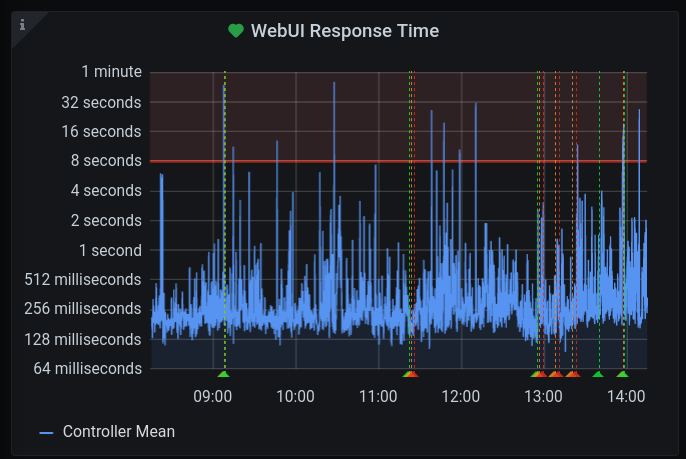Click the 13:00 x-axis label
Image resolution: width=686 pixels, height=459 pixels.
point(543,396)
